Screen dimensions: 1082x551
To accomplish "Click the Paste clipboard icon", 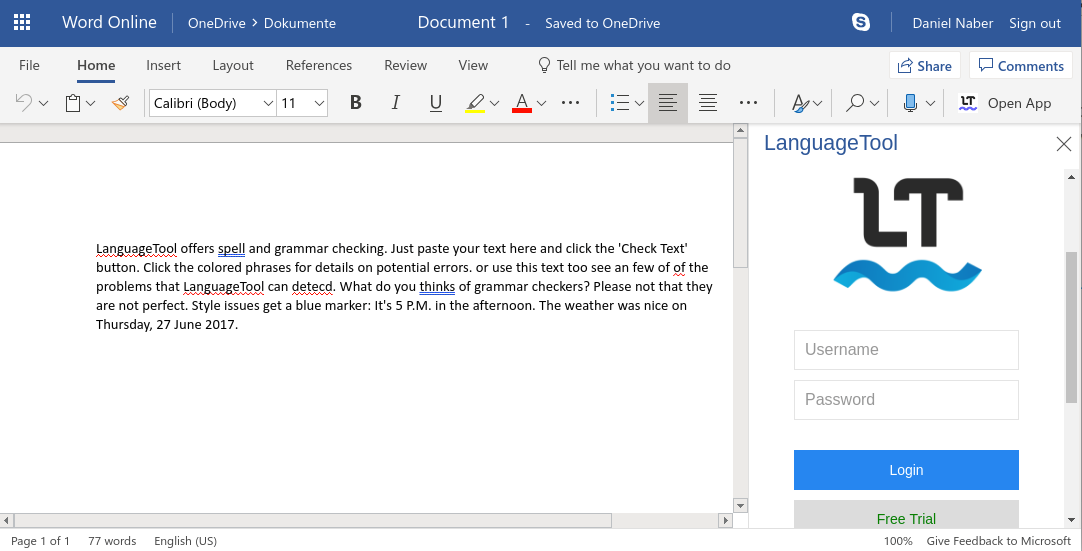I will click(x=73, y=103).
